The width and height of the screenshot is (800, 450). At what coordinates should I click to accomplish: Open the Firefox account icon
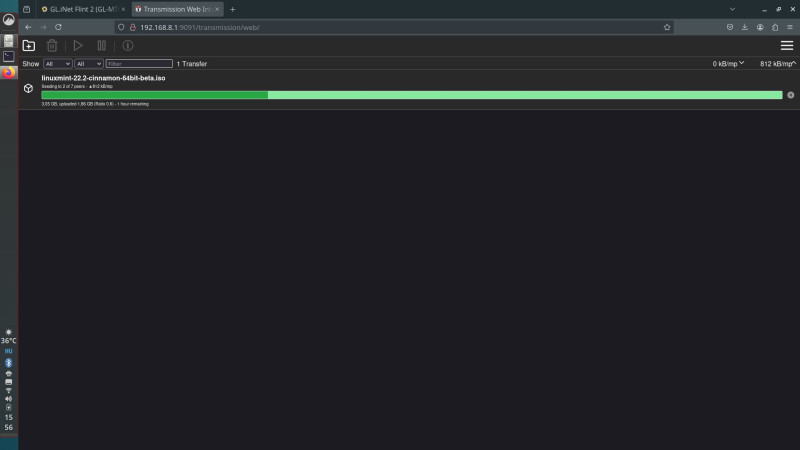760,28
